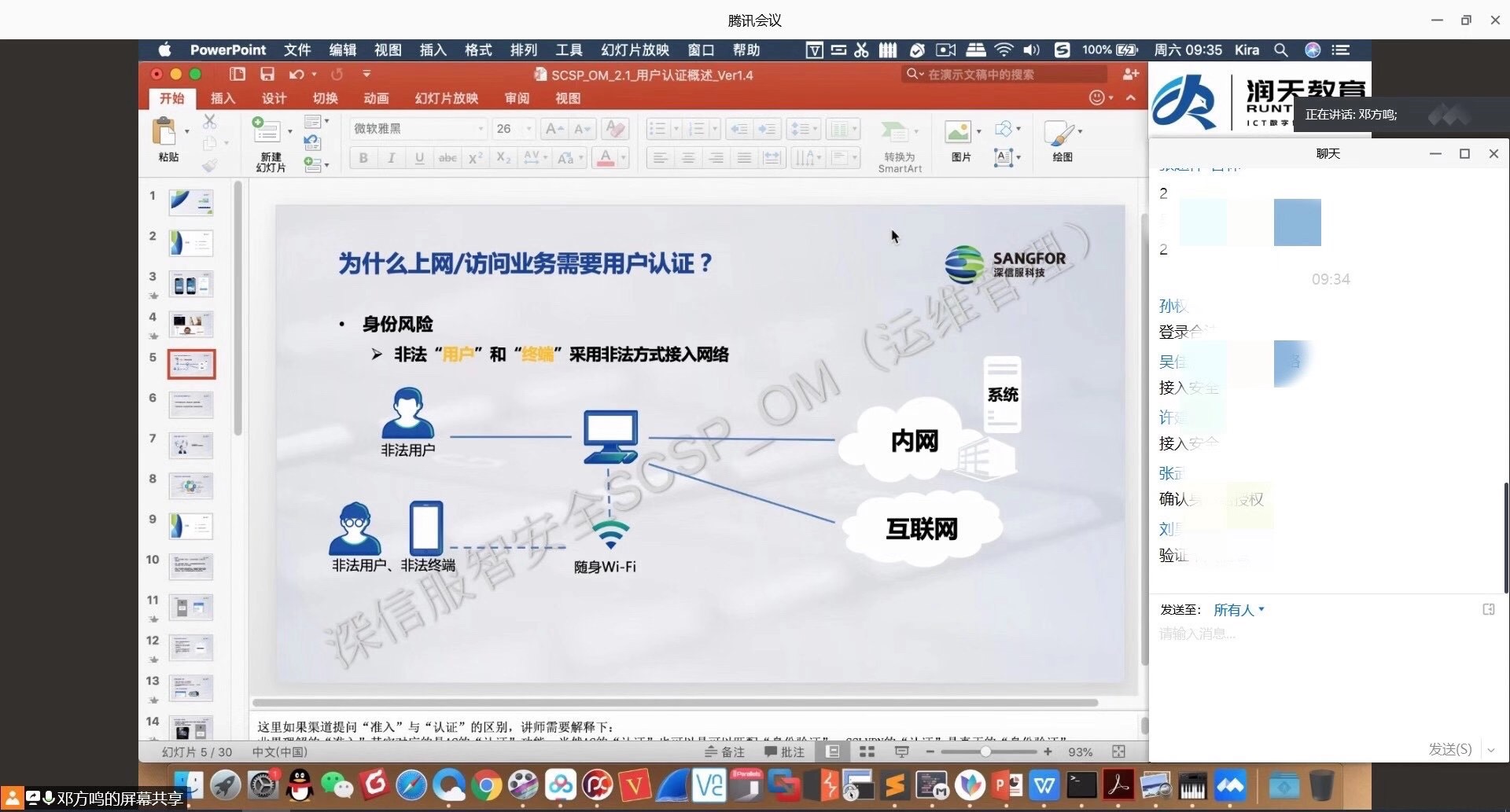Viewport: 1510px width, 812px height.
Task: Click the Text box icon
Action: click(x=1003, y=157)
